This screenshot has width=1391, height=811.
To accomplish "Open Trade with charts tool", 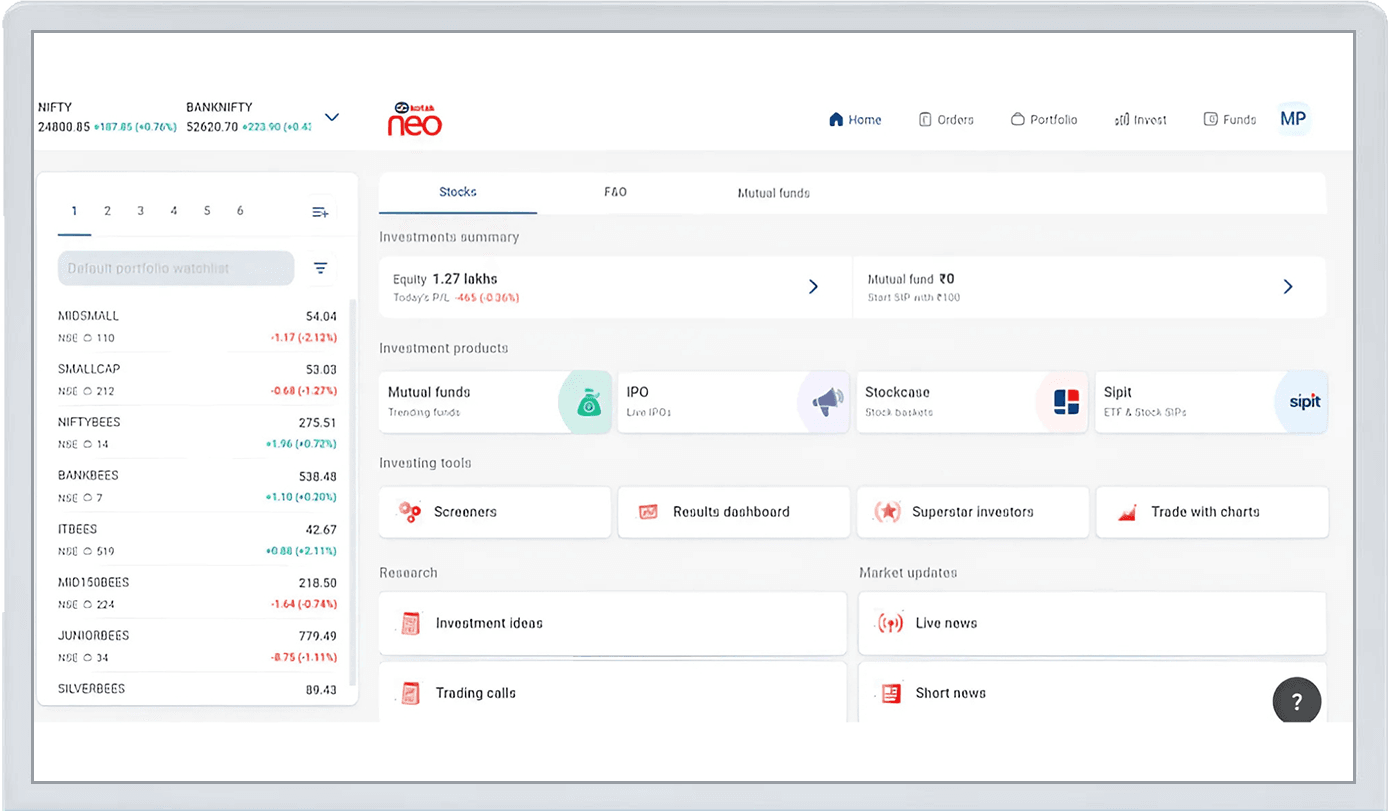I will click(x=1211, y=512).
